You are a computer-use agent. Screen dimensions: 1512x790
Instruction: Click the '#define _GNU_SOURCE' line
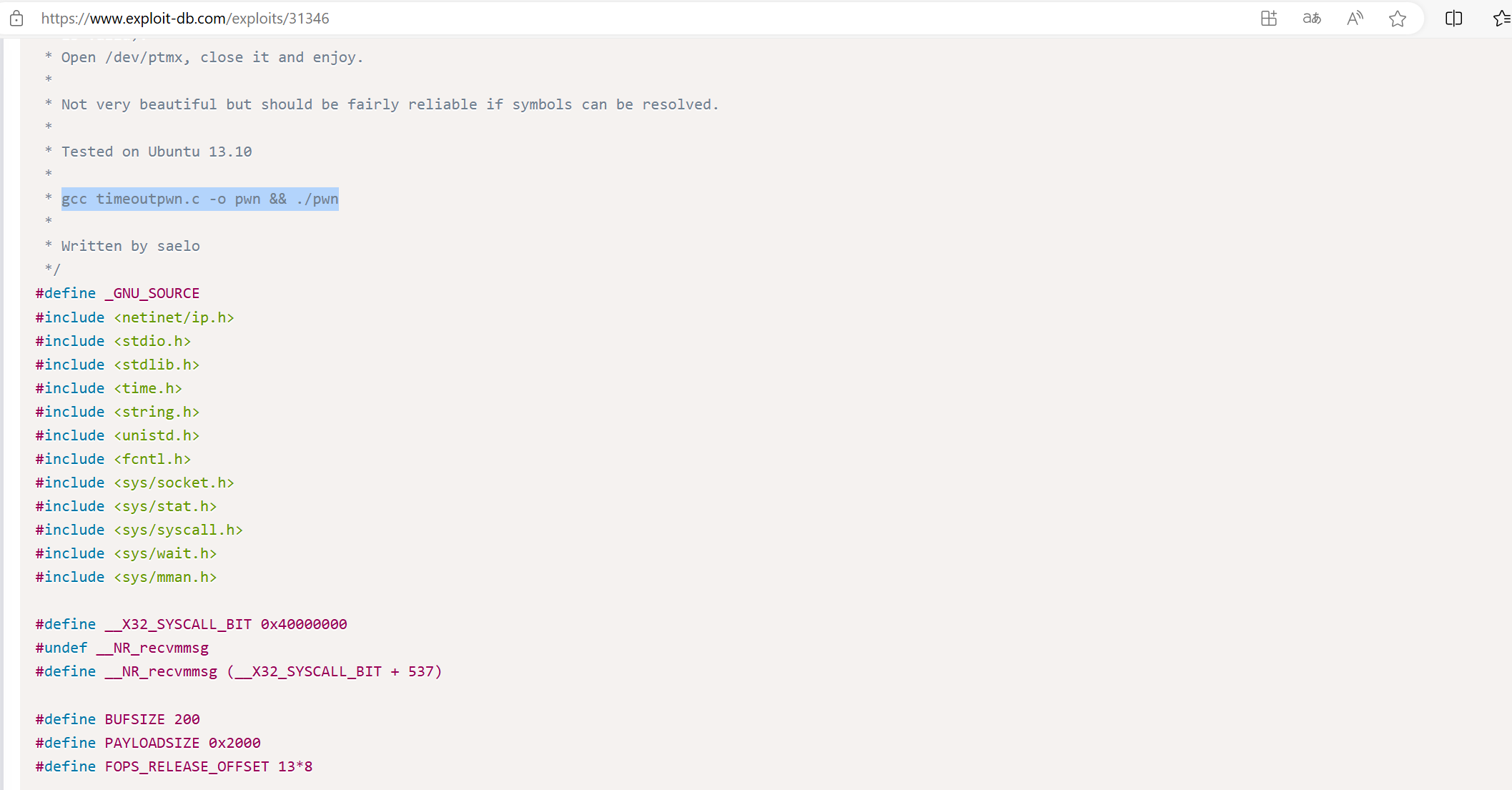click(117, 293)
